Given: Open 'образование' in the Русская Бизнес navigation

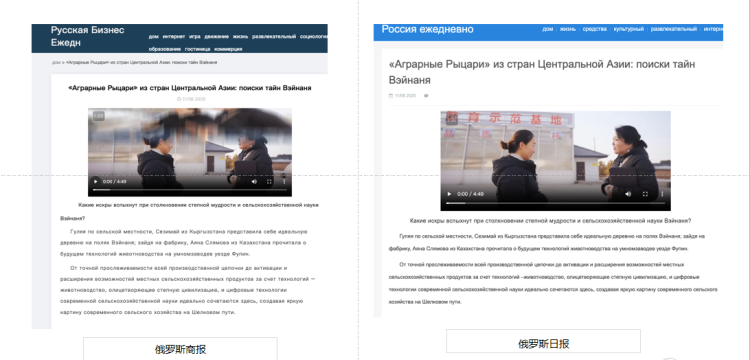Looking at the screenshot, I should [165, 49].
